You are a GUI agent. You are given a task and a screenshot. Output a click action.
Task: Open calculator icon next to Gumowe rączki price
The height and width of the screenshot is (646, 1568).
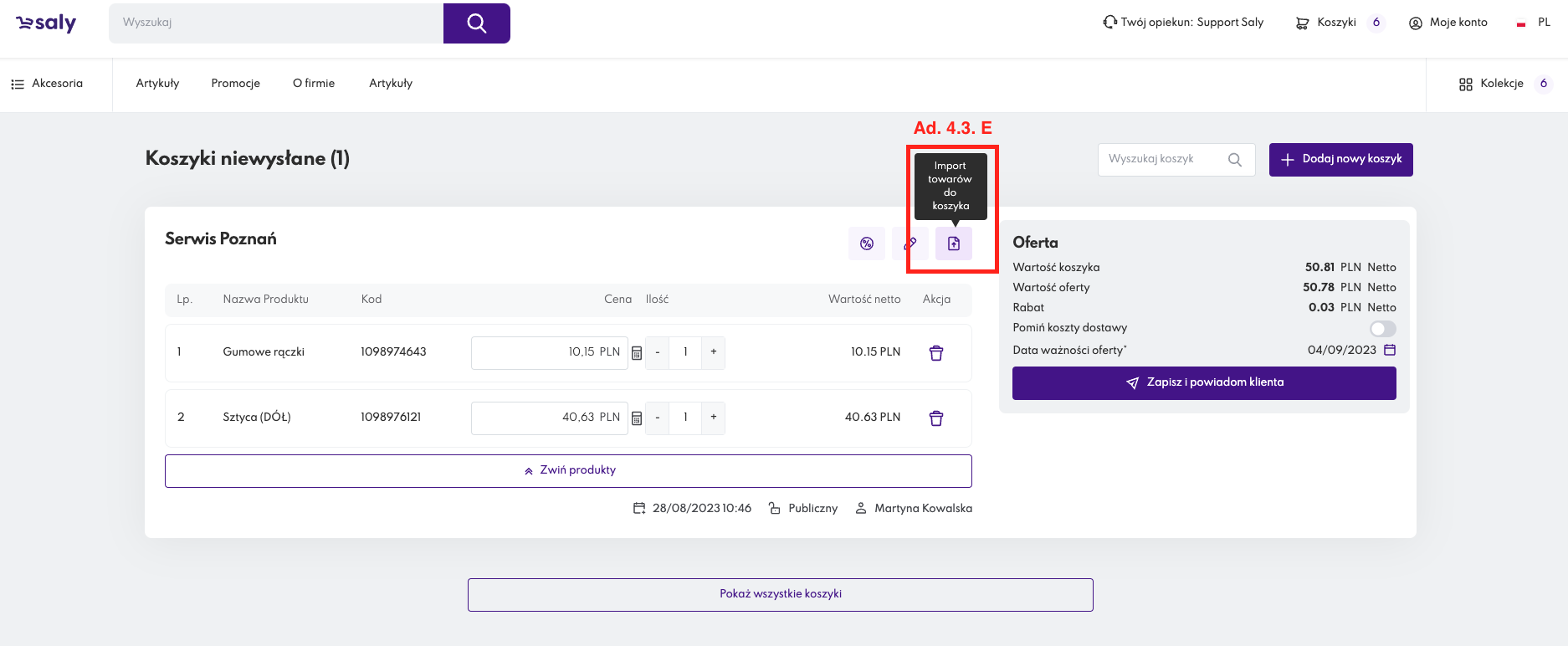pyautogui.click(x=637, y=353)
